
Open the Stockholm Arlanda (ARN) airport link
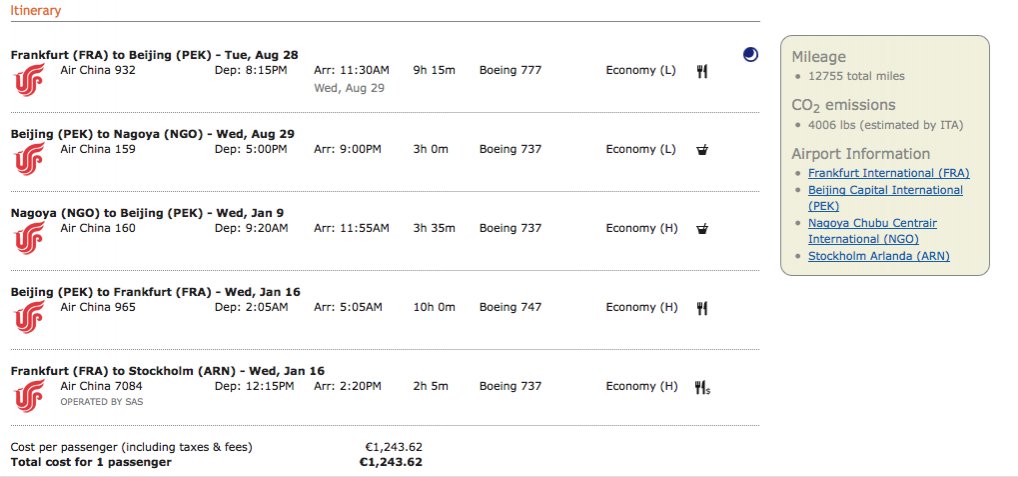[x=878, y=256]
